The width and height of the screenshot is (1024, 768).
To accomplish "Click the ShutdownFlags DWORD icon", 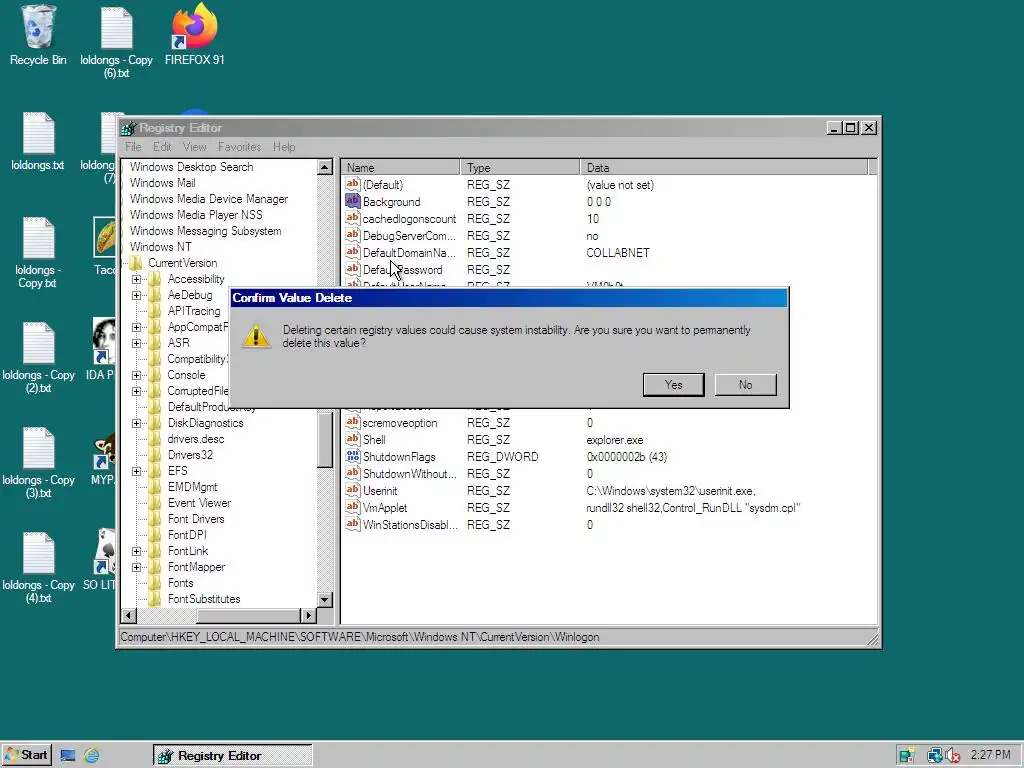I will coord(353,456).
